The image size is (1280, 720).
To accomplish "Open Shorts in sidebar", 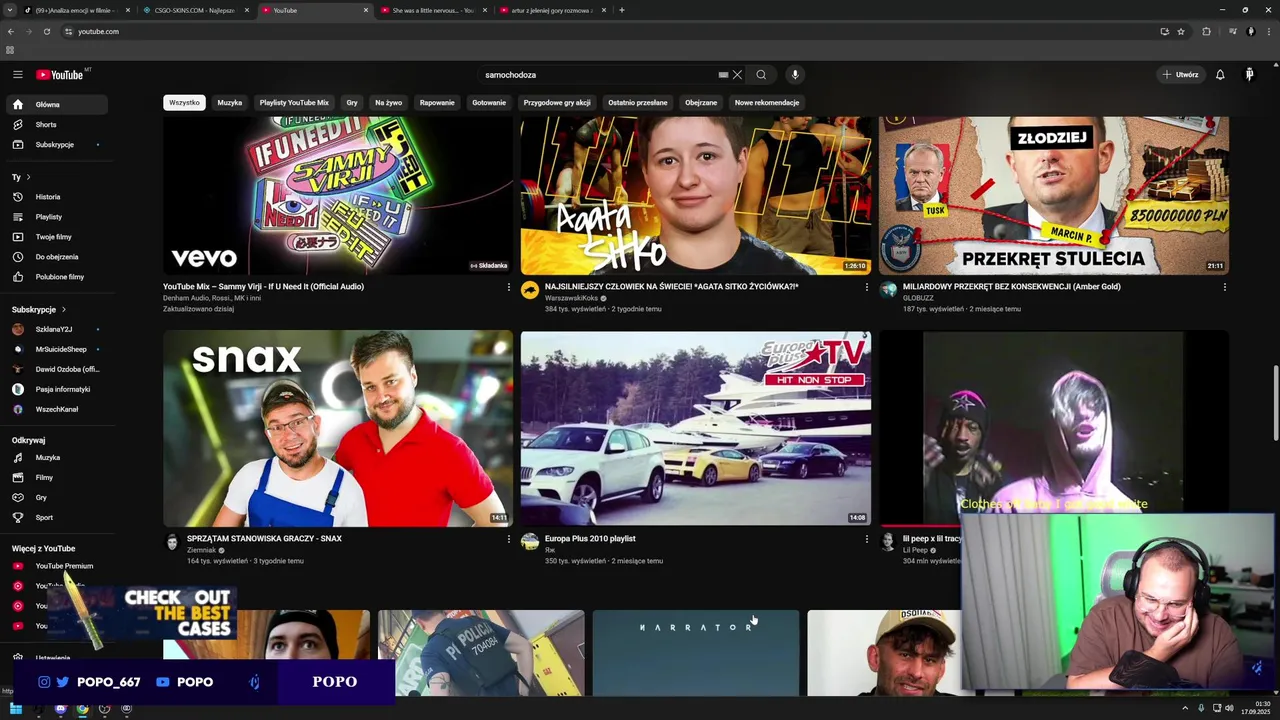I will point(56,125).
